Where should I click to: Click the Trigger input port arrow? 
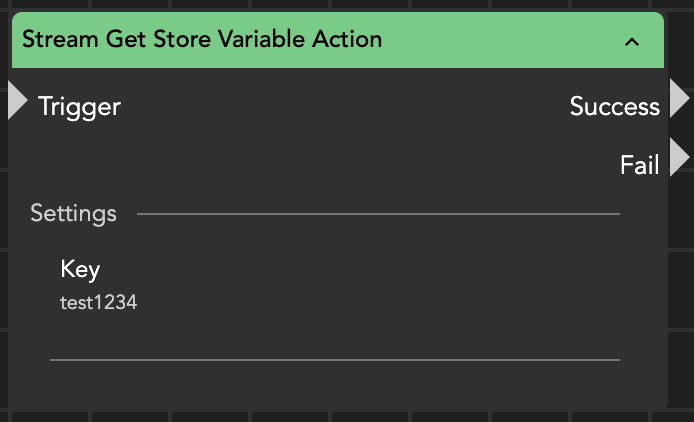(17, 102)
